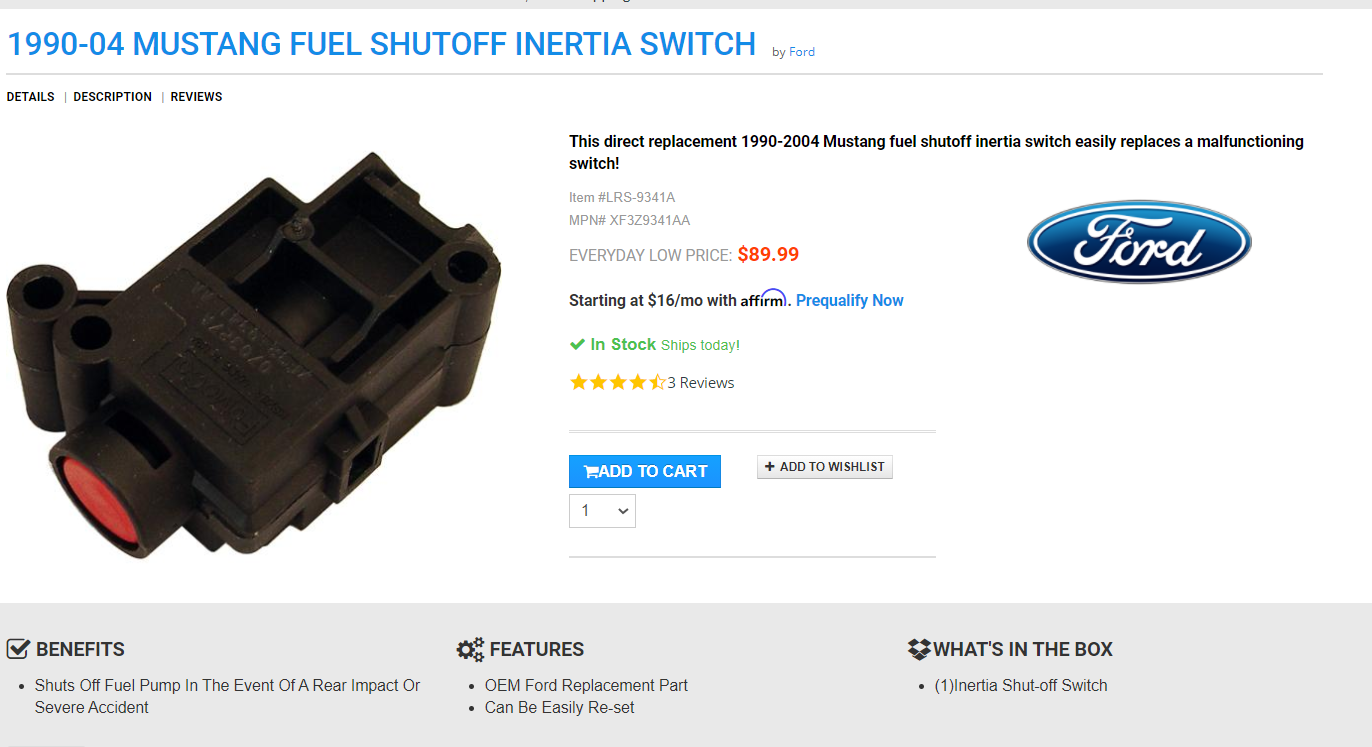
Task: Open the Prequalify Now link
Action: [850, 300]
